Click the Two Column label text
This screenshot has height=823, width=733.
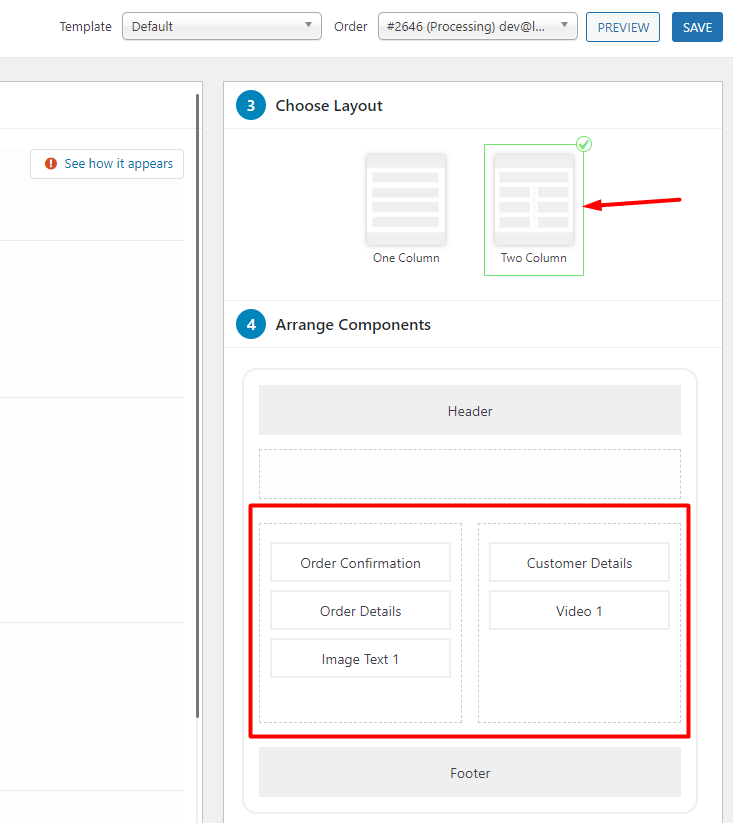coord(534,258)
